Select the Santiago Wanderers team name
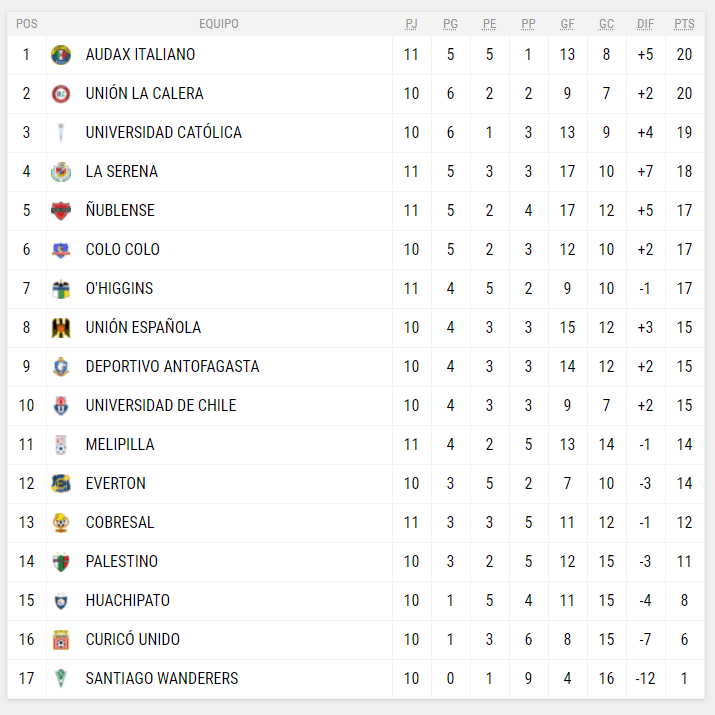 coord(162,679)
